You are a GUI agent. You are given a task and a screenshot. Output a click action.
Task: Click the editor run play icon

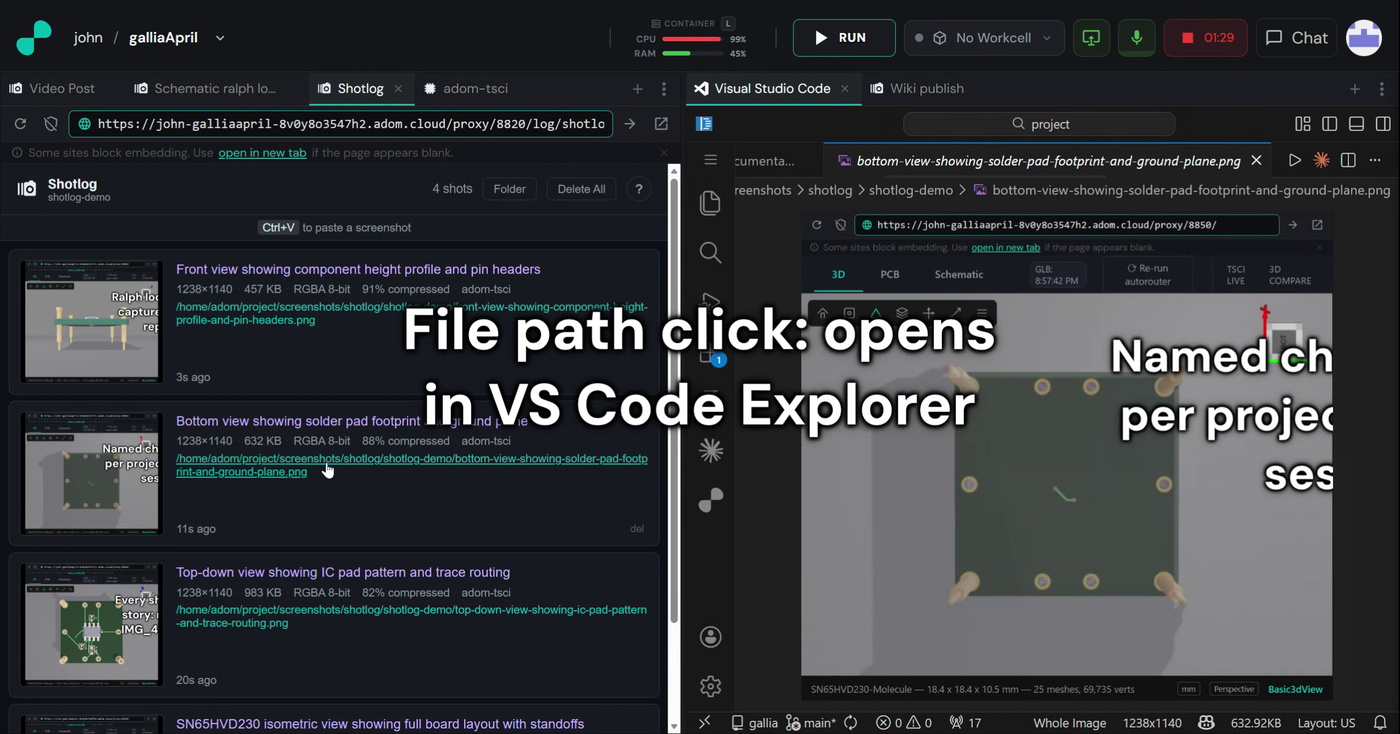(1295, 160)
